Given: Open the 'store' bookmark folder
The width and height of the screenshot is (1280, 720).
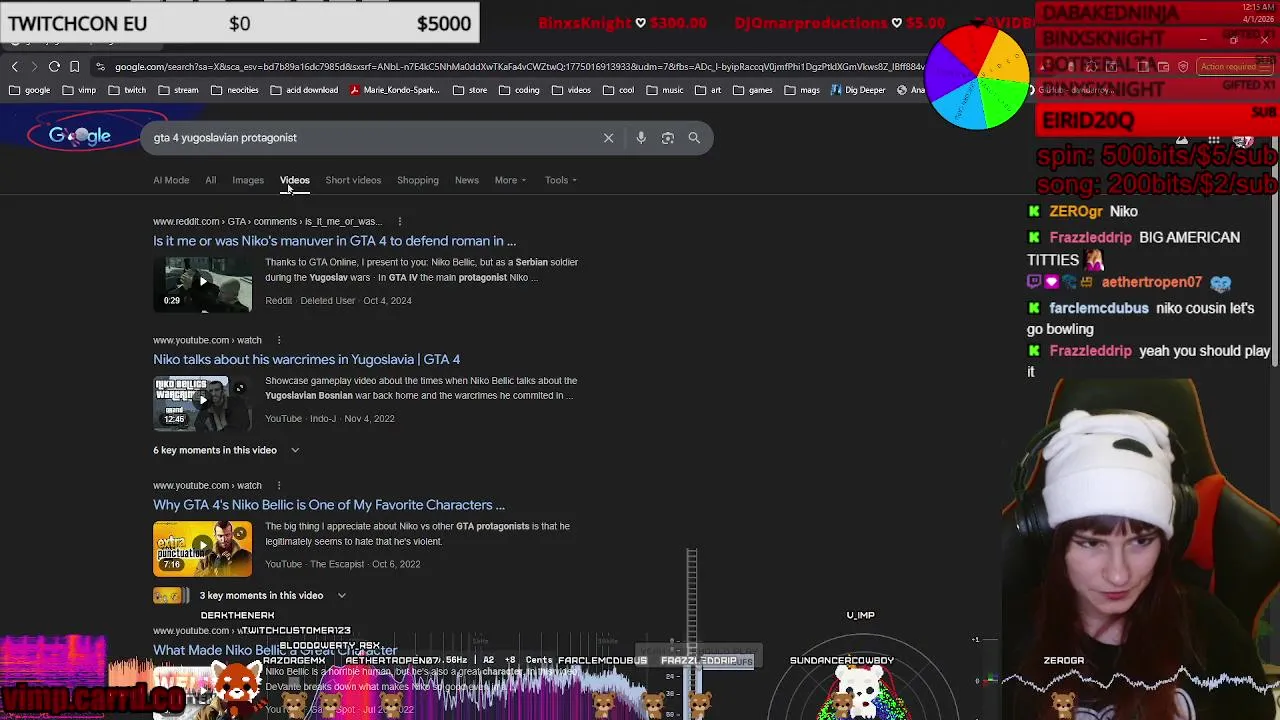Looking at the screenshot, I should 470,90.
